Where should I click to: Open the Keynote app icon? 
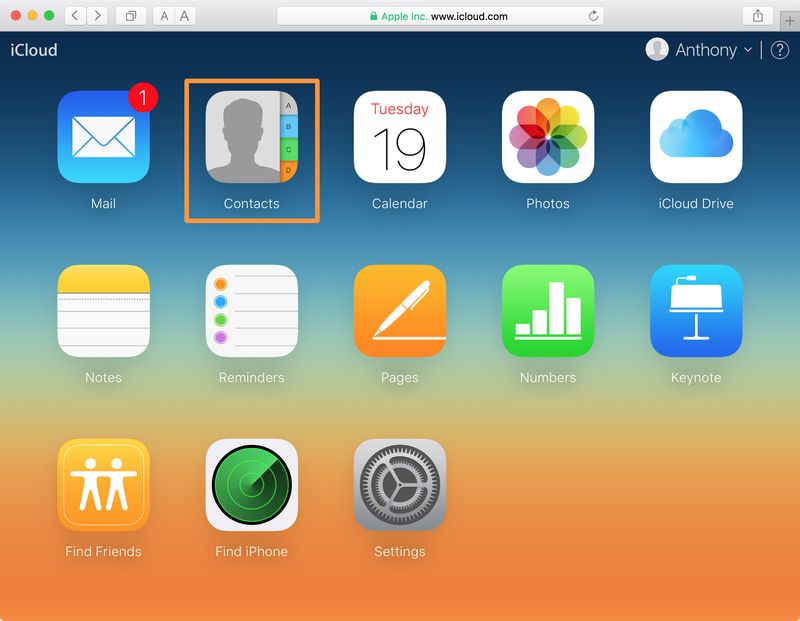click(696, 311)
